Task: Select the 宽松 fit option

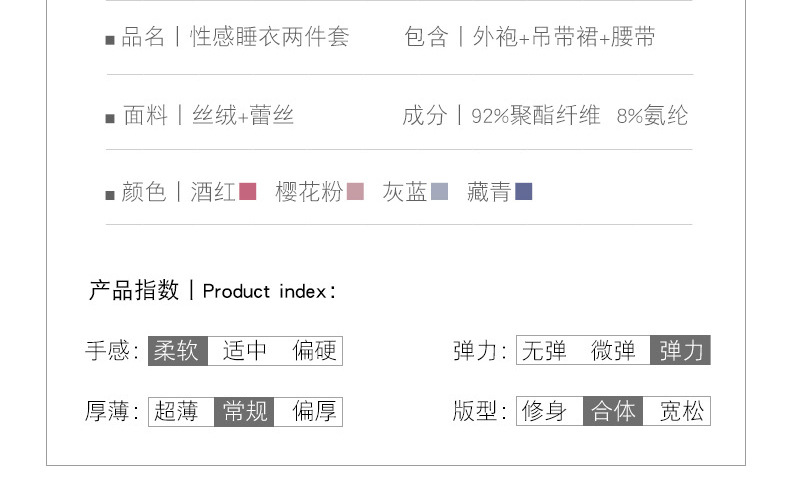Action: click(x=681, y=411)
